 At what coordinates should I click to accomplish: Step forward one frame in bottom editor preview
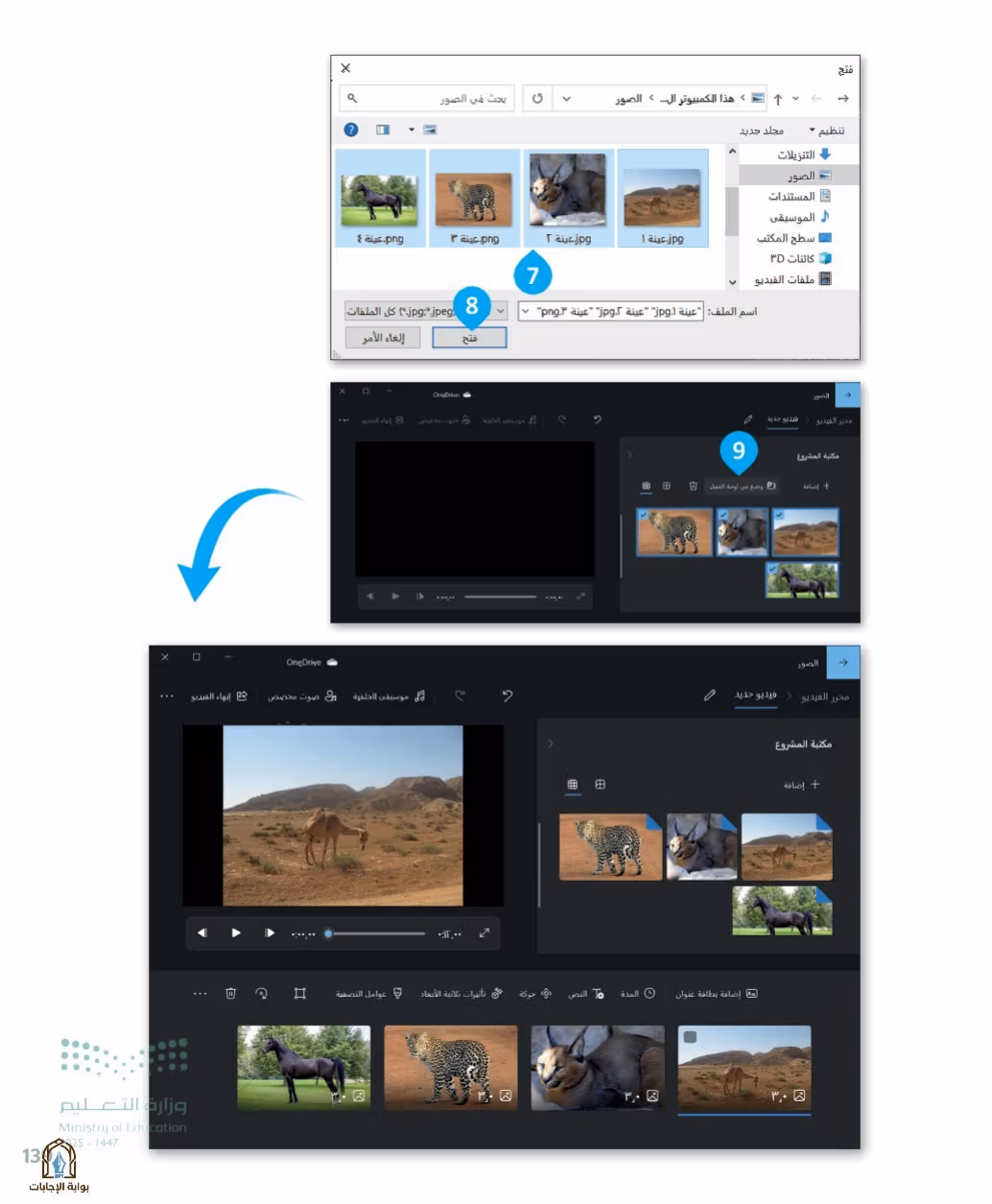point(270,933)
